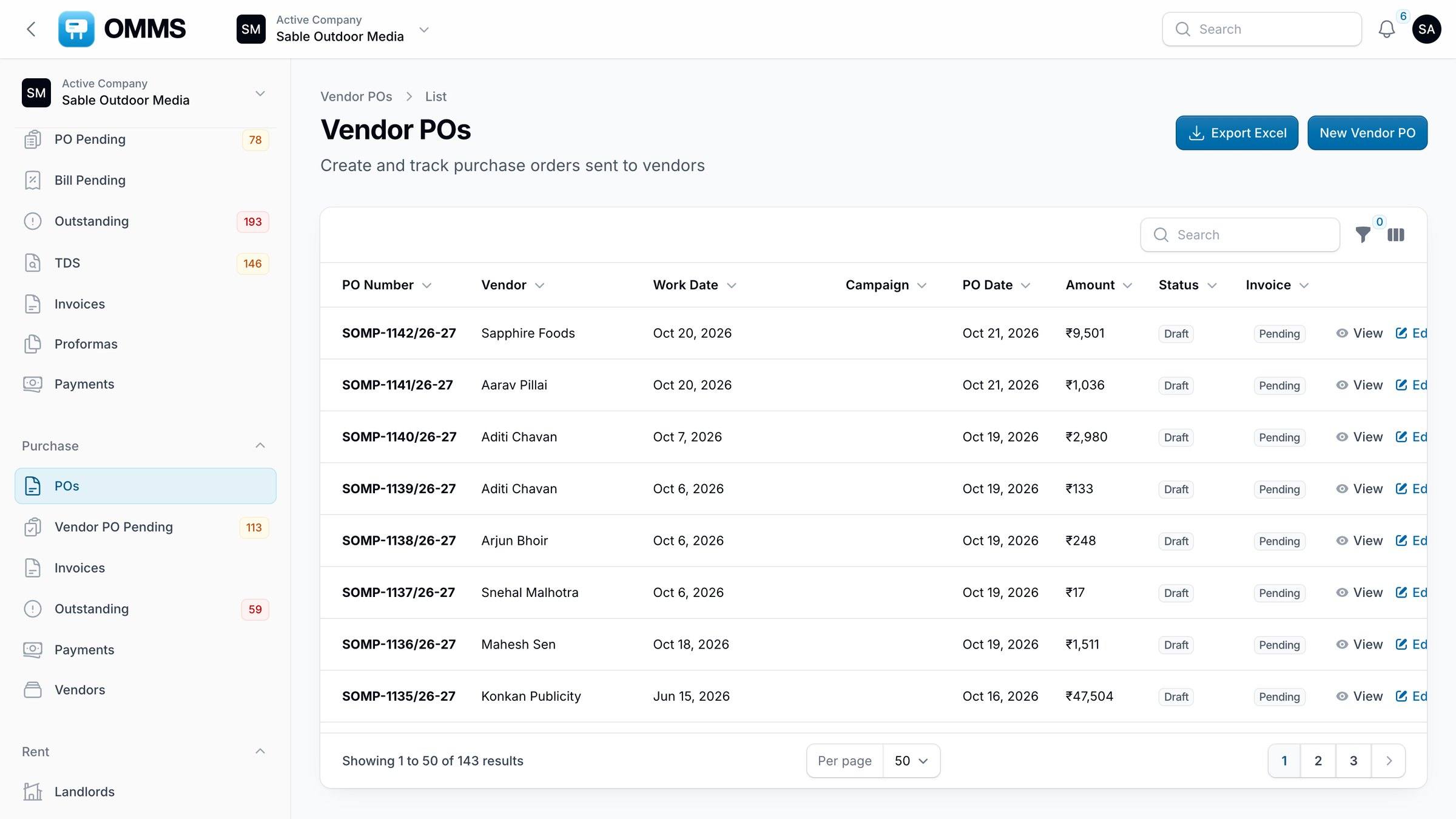The width and height of the screenshot is (1456, 819).
Task: Toggle columns with the column-layout icon
Action: (x=1396, y=235)
